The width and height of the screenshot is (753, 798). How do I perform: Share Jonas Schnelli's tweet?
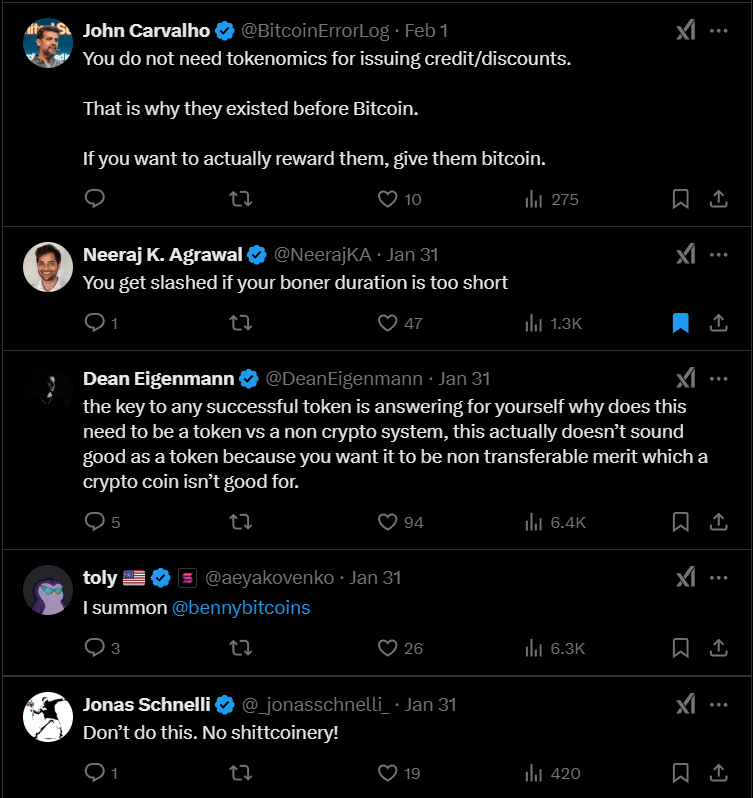pos(718,773)
